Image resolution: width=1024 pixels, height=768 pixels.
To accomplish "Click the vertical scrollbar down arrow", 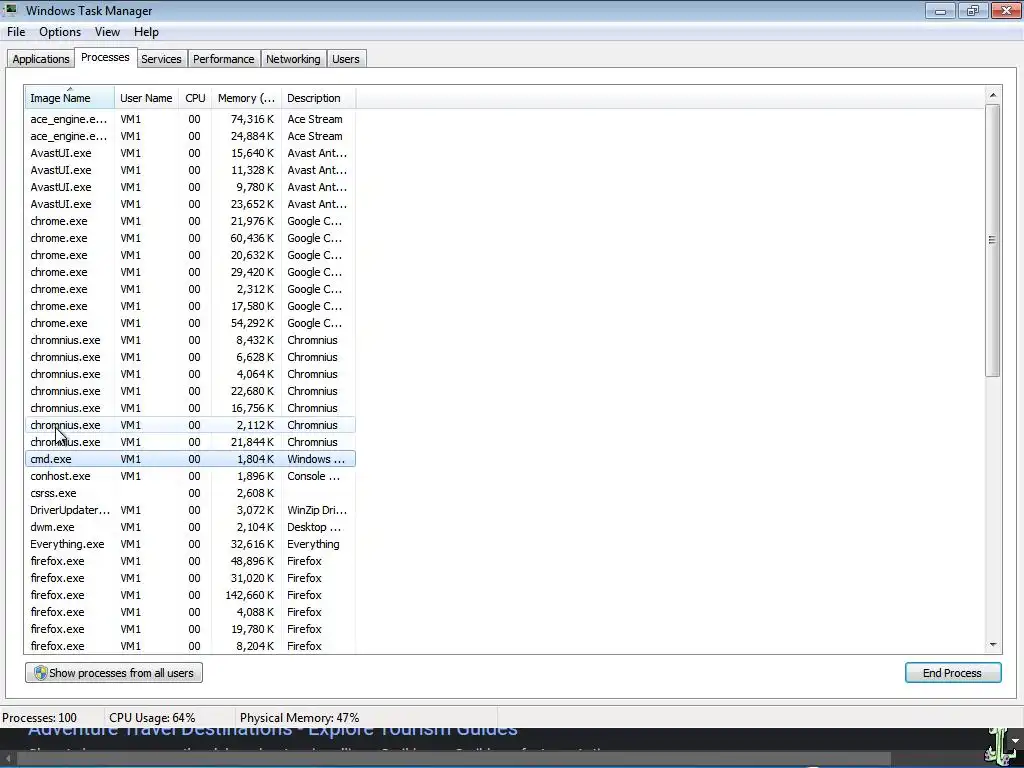I will [x=993, y=645].
